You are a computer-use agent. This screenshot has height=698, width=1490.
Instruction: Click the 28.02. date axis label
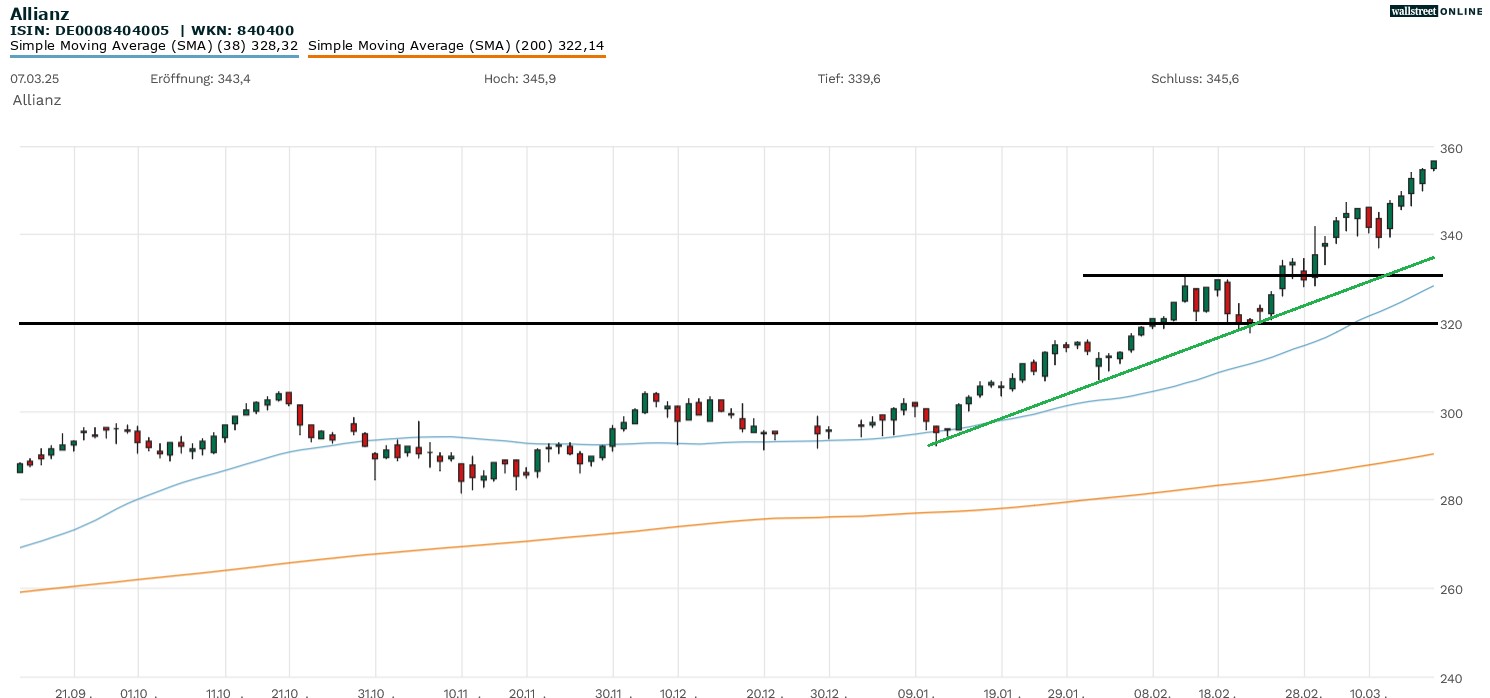(1303, 693)
